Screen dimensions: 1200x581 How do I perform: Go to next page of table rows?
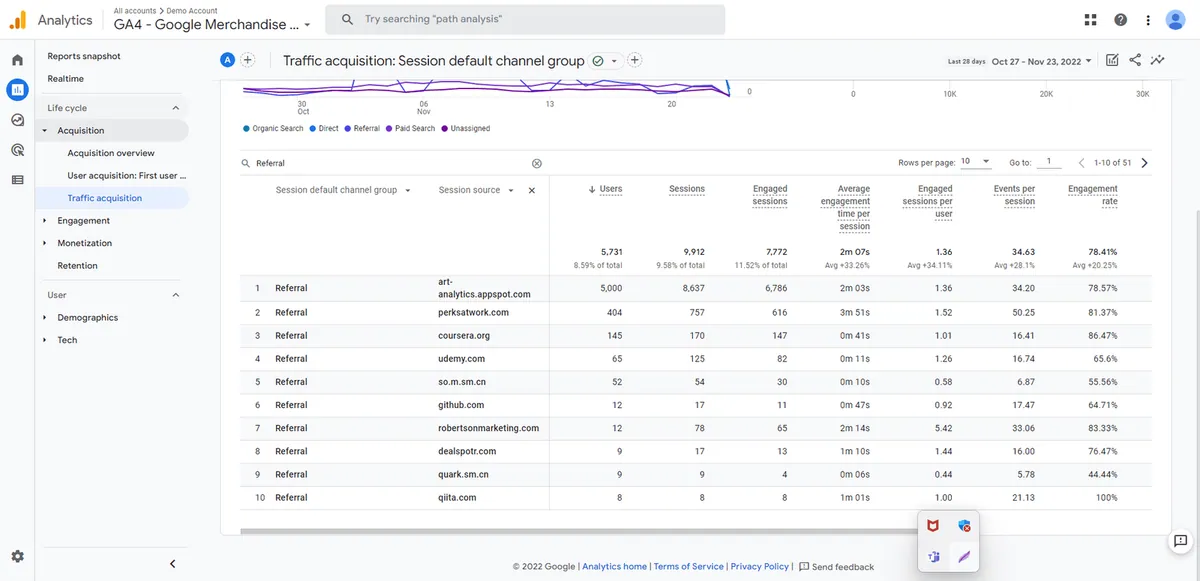coord(1144,163)
